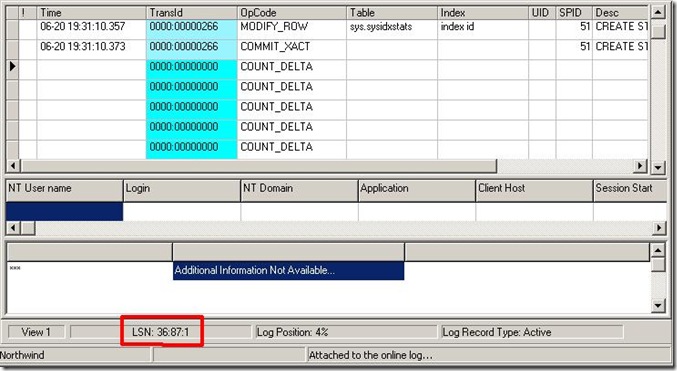Click the SPID column header
The height and width of the screenshot is (371, 677).
[574, 13]
